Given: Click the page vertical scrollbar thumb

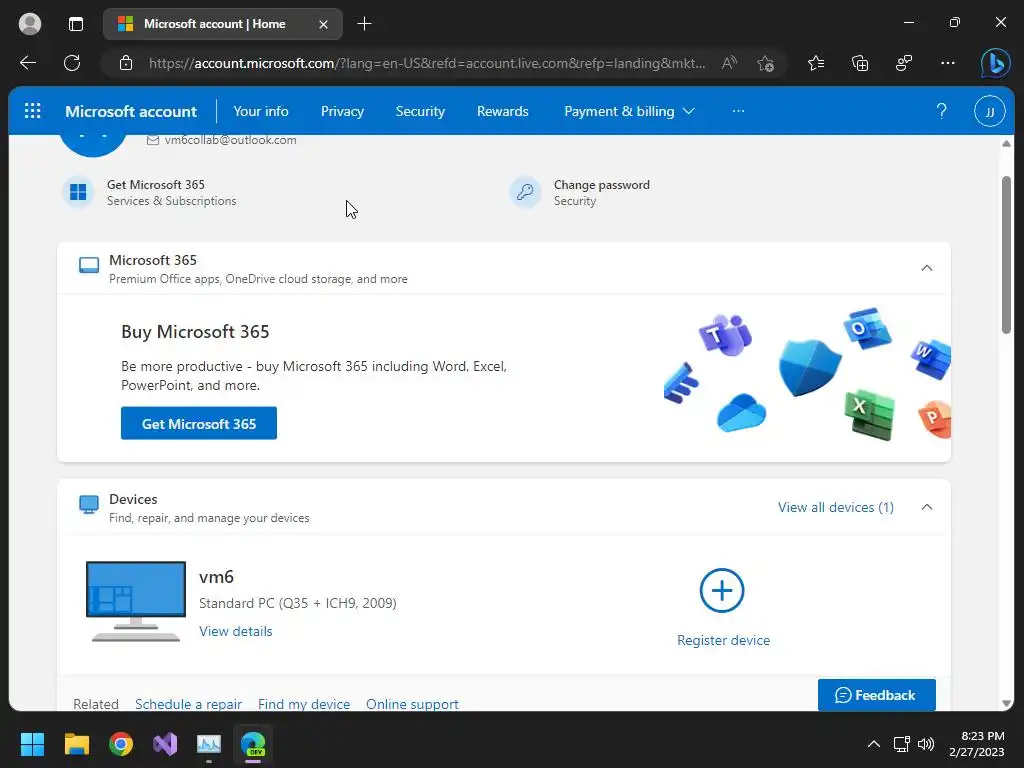Looking at the screenshot, I should point(1006,255).
